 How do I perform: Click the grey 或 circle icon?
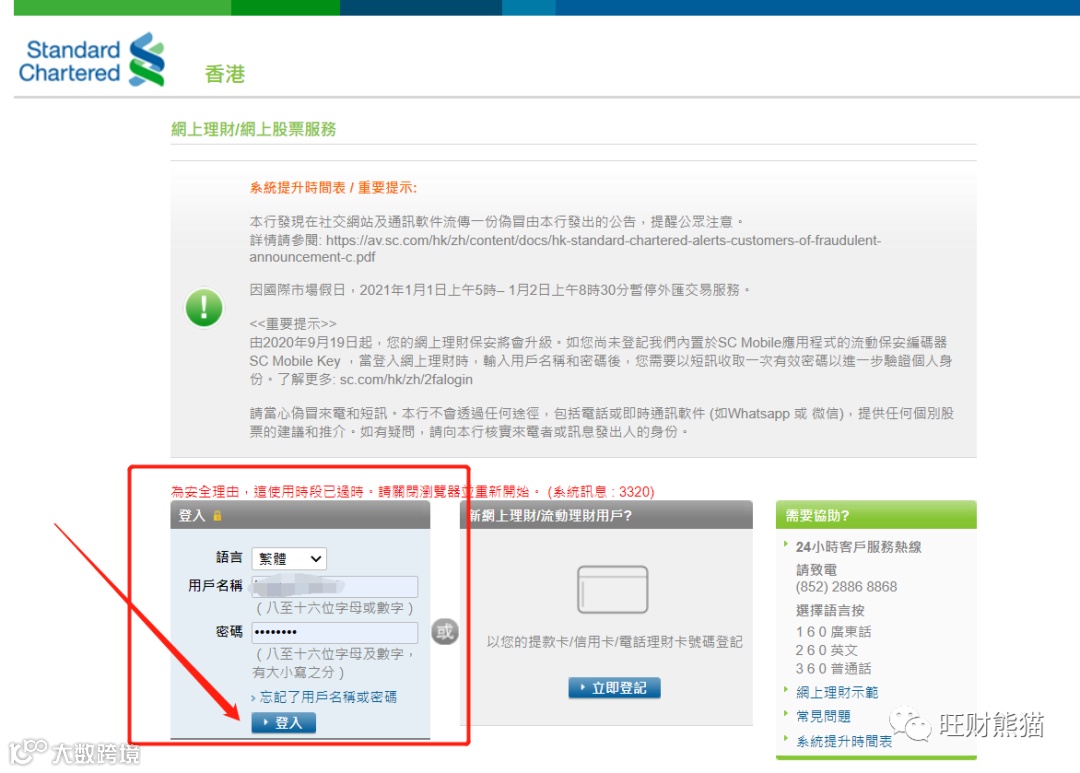pos(444,632)
